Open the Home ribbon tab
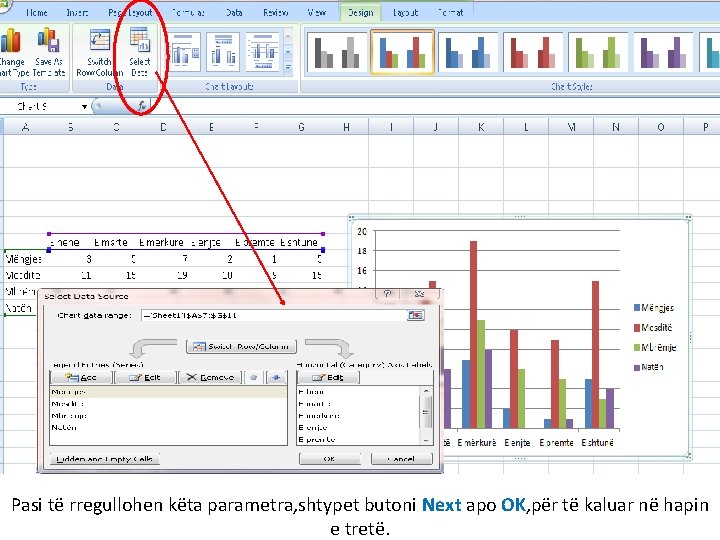720x540 pixels. [37, 12]
